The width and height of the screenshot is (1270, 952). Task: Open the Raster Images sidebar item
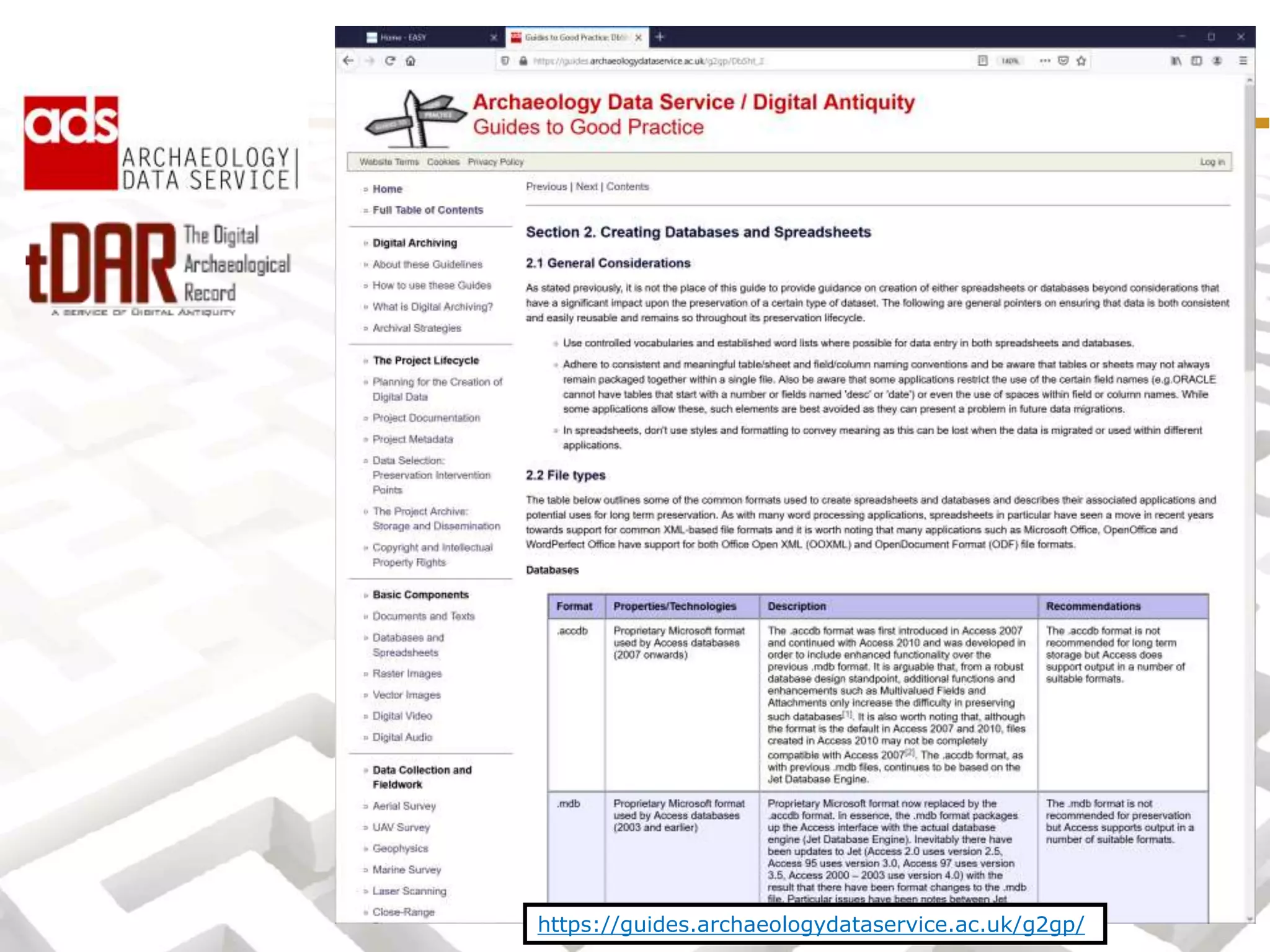(407, 674)
